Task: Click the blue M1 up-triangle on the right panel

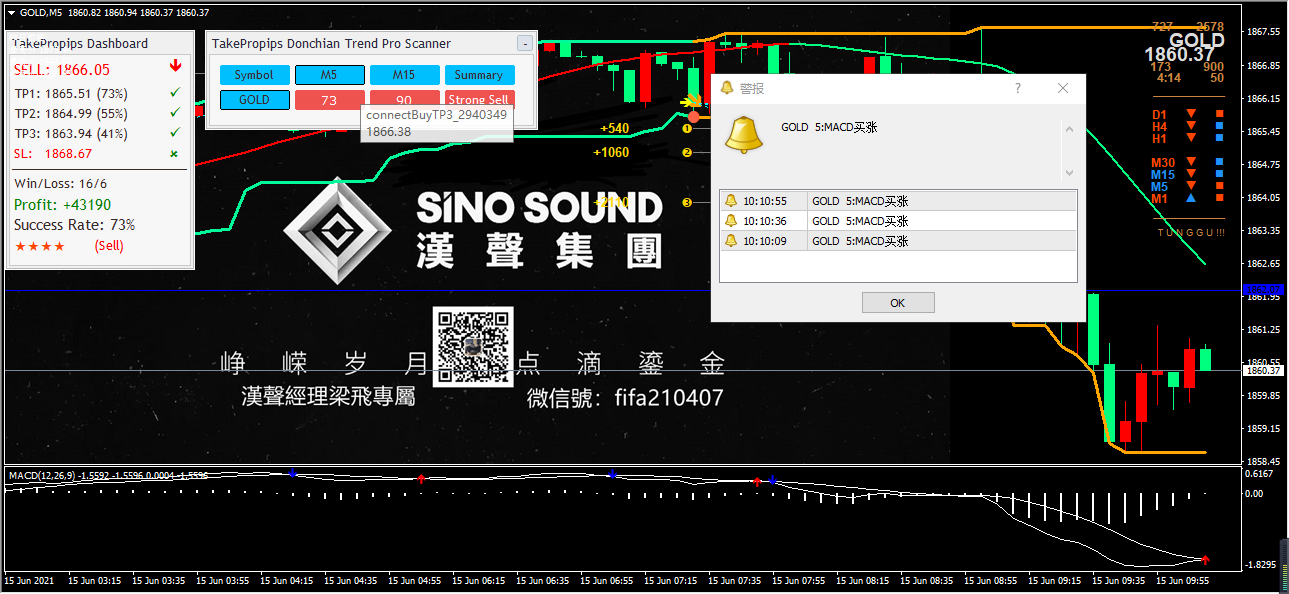Action: [1192, 198]
